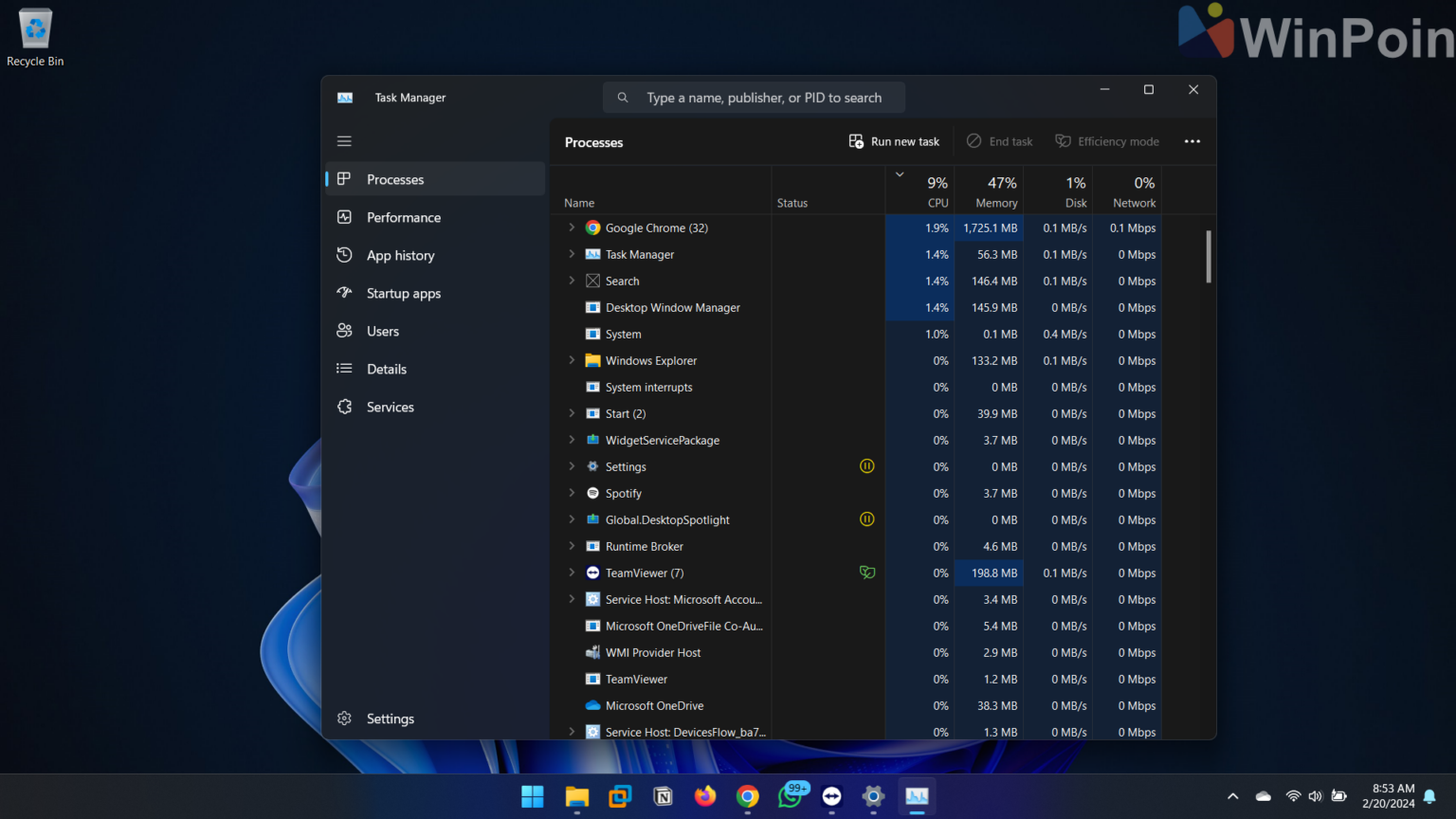Open the hamburger navigation menu
Viewport: 1456px width, 819px height.
pyautogui.click(x=344, y=140)
